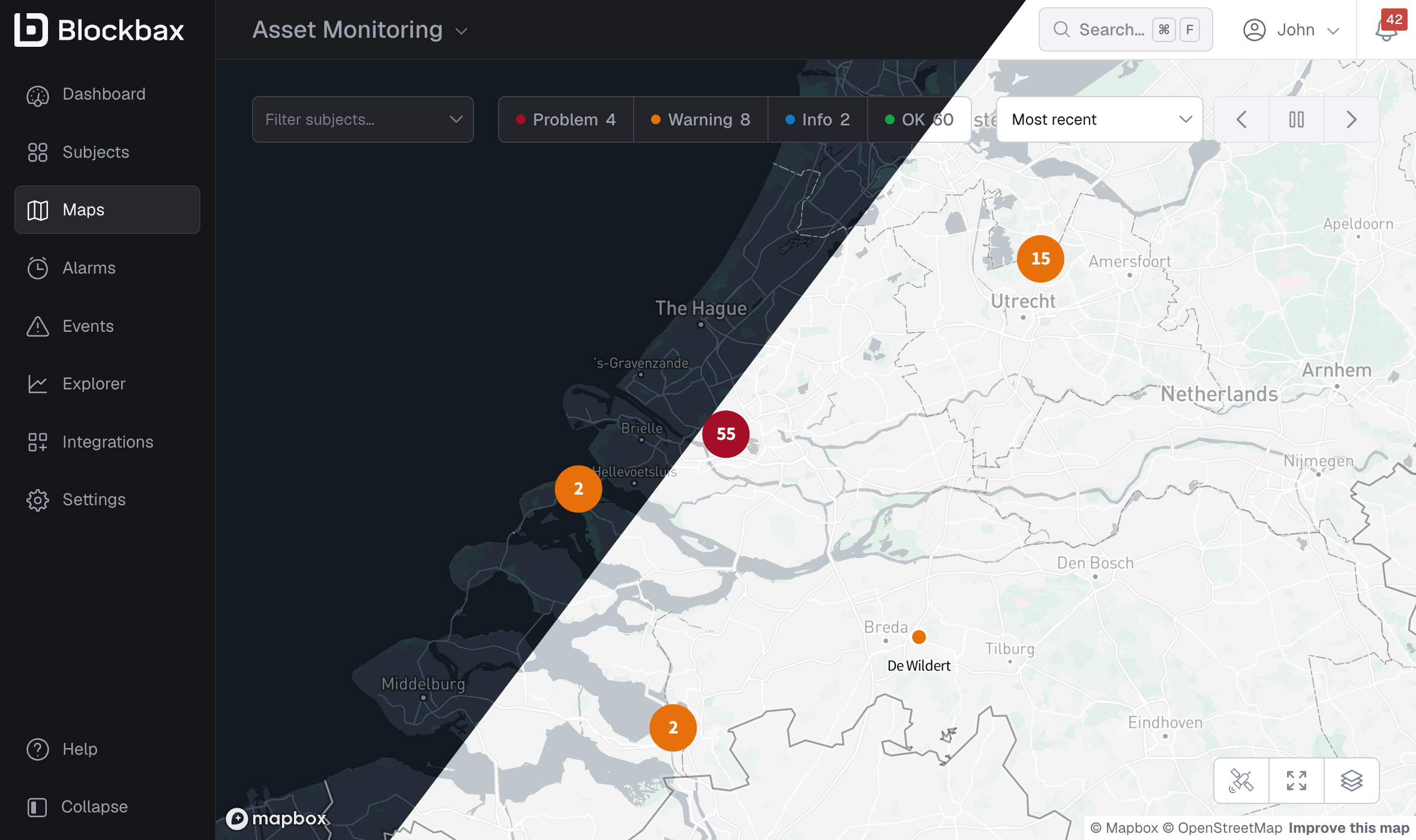This screenshot has width=1416, height=840.
Task: Click the cluster of 2 near Hellevoetsluis
Action: 578,488
